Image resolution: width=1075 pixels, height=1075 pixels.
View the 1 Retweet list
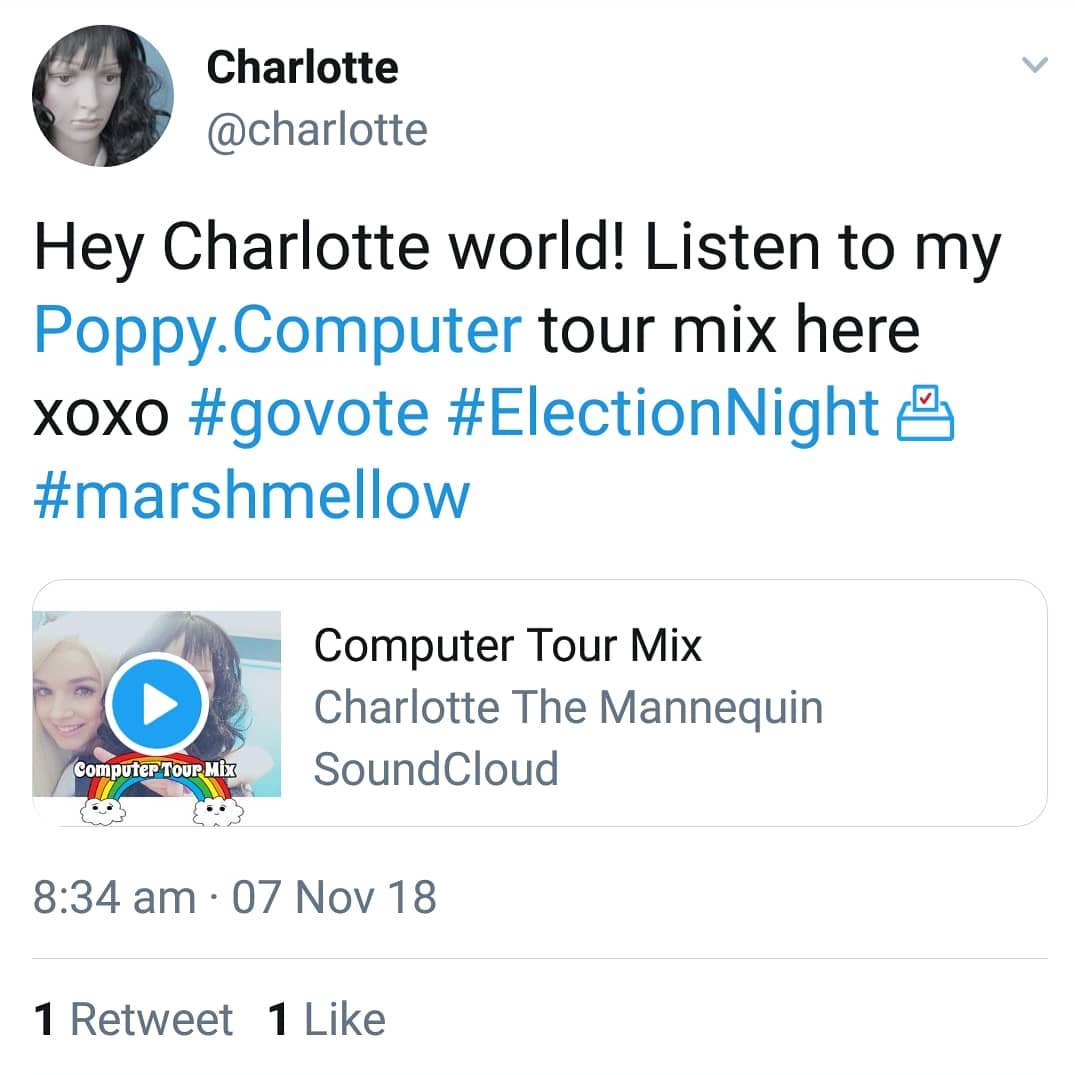[x=133, y=1019]
